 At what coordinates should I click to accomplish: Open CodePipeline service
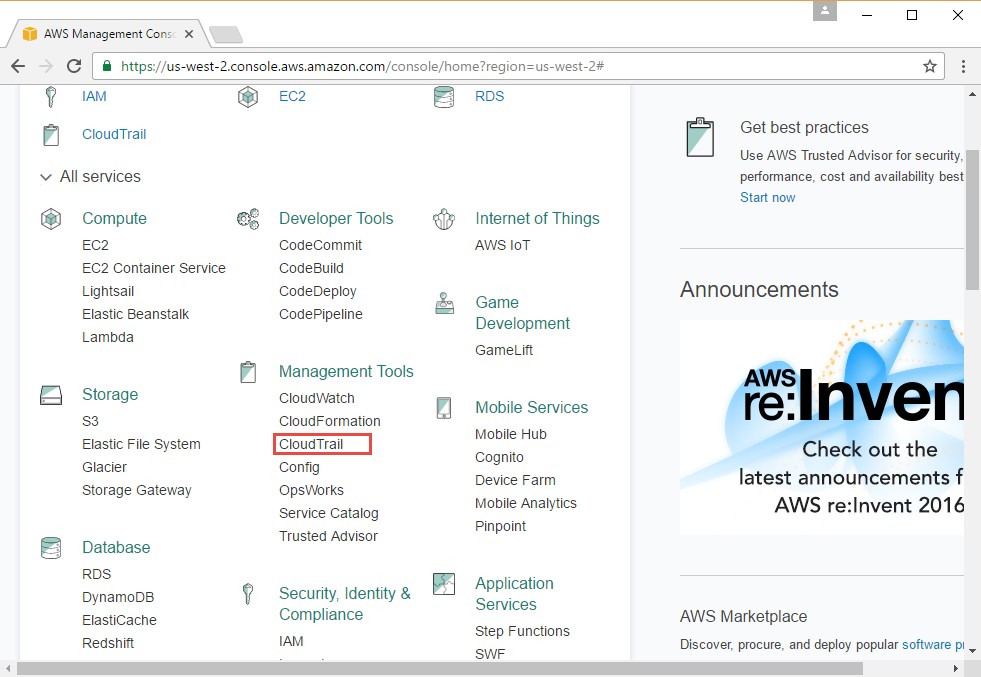click(321, 314)
